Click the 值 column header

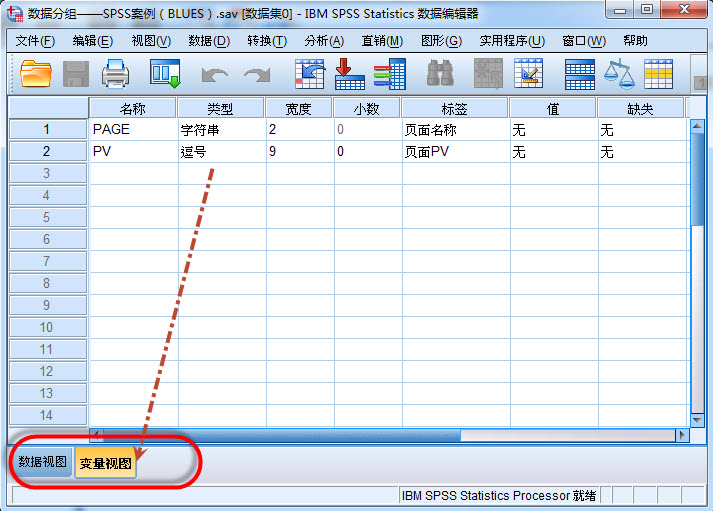(x=553, y=108)
